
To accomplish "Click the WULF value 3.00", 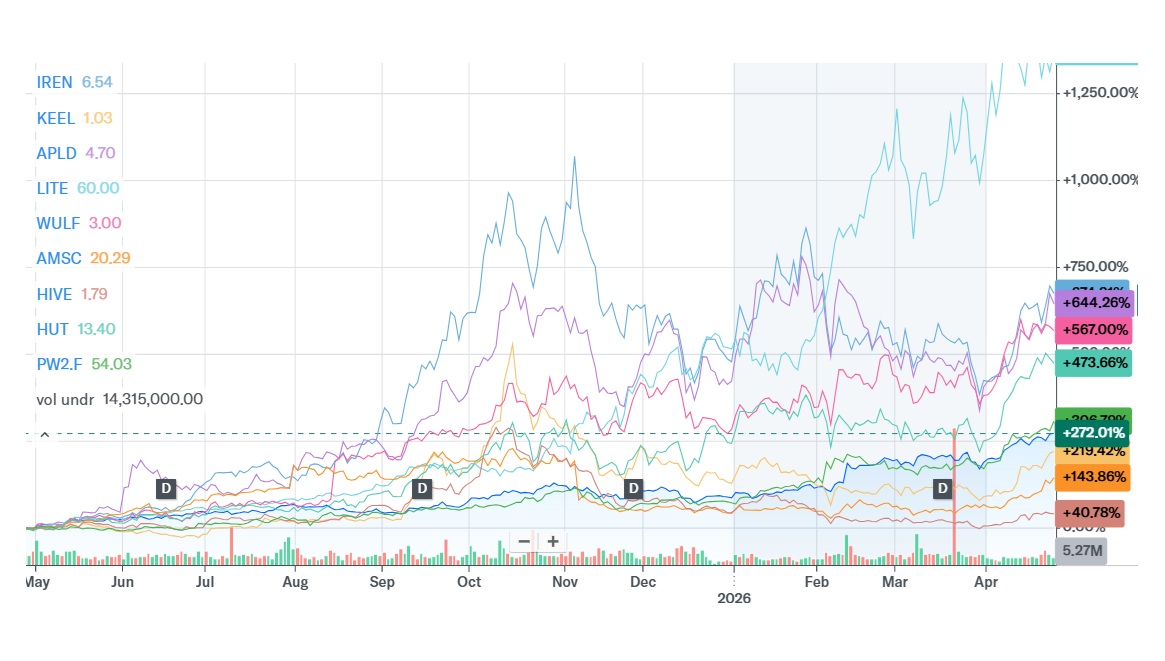I will (105, 223).
